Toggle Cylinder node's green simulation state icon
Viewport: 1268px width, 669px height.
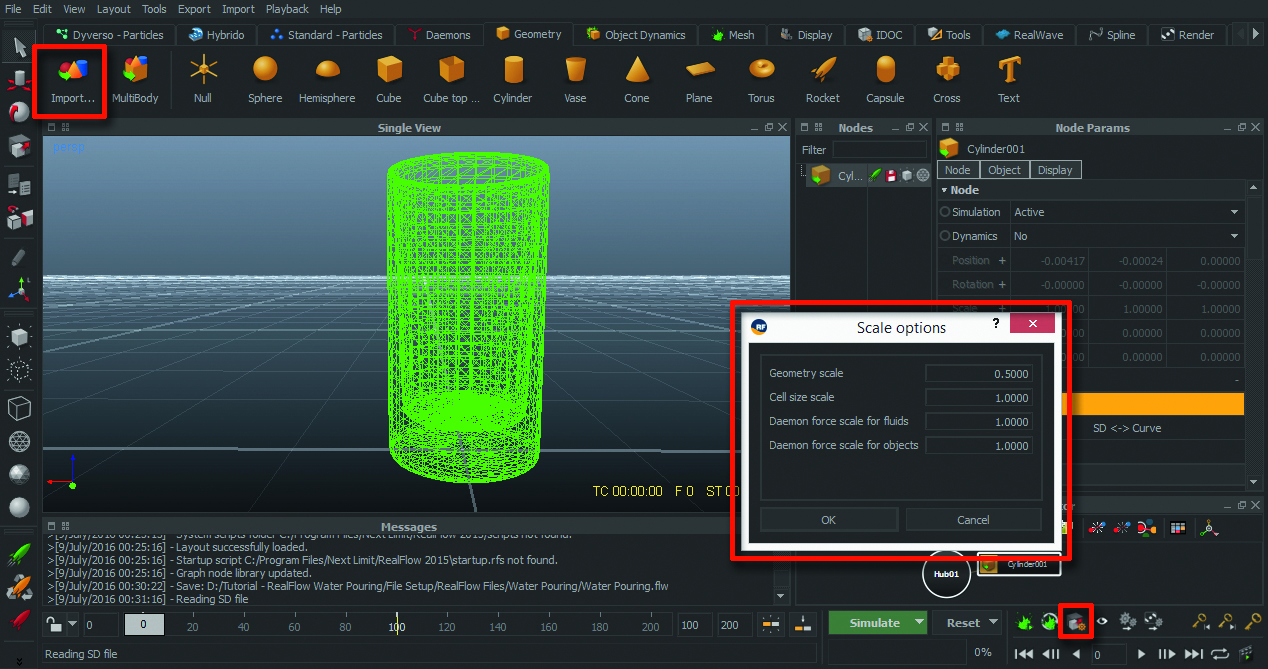tap(875, 175)
